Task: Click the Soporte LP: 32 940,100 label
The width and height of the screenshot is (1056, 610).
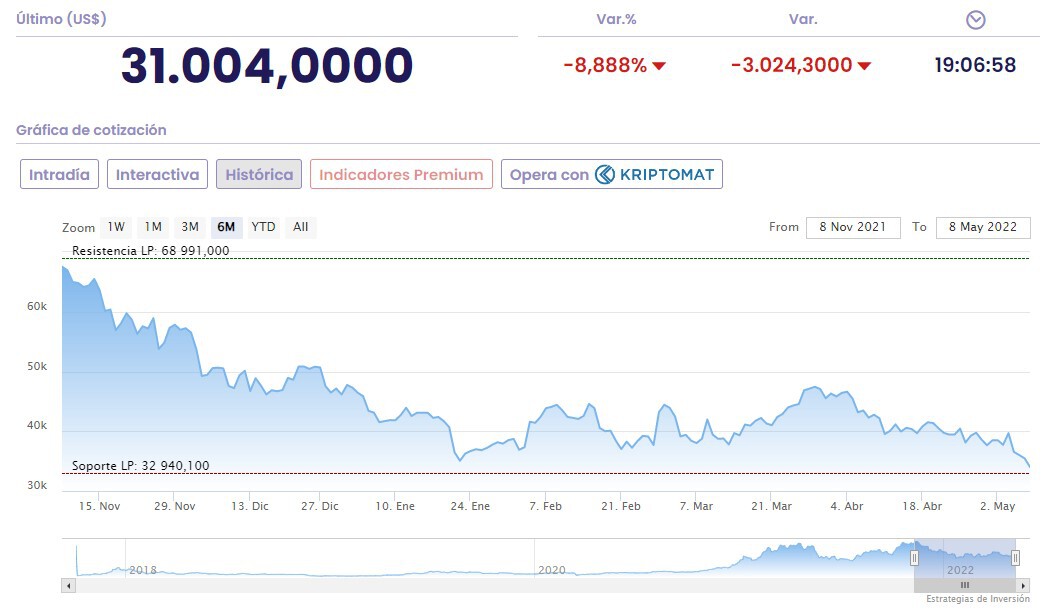Action: (x=141, y=465)
